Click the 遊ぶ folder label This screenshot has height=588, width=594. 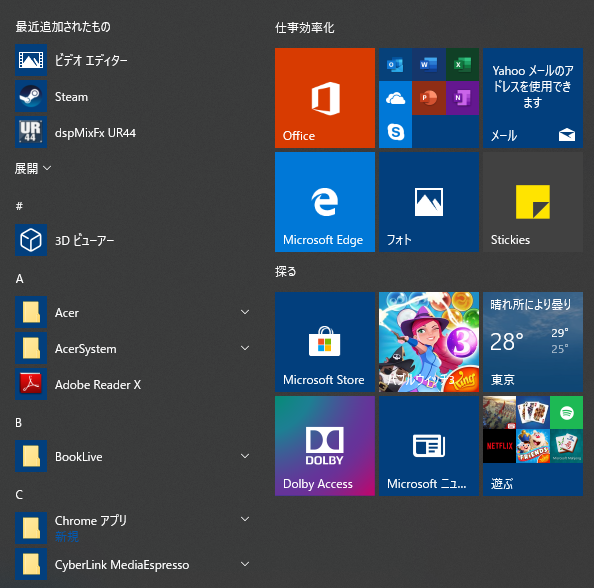502,483
